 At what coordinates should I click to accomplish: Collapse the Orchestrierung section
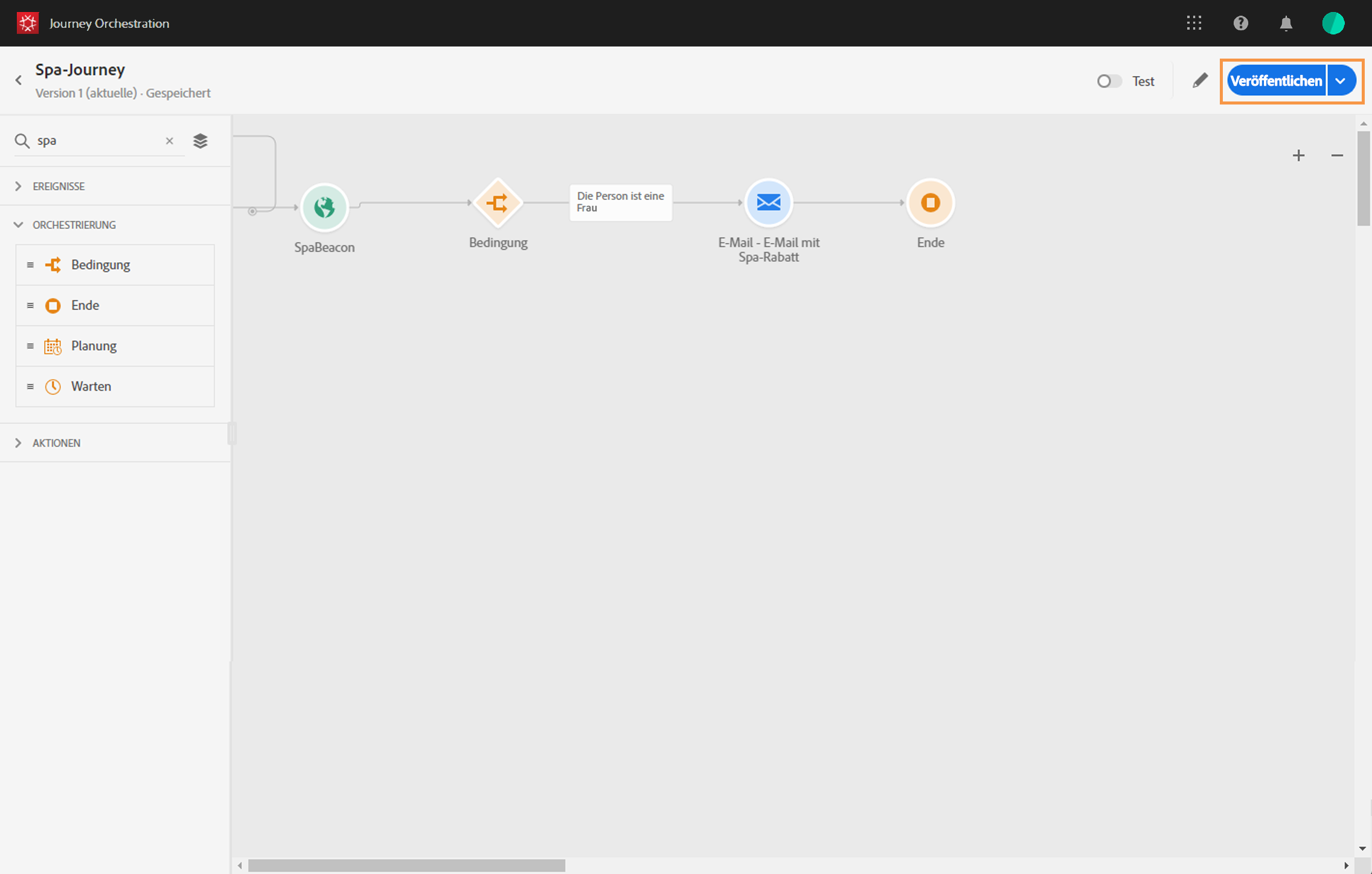pyautogui.click(x=18, y=225)
